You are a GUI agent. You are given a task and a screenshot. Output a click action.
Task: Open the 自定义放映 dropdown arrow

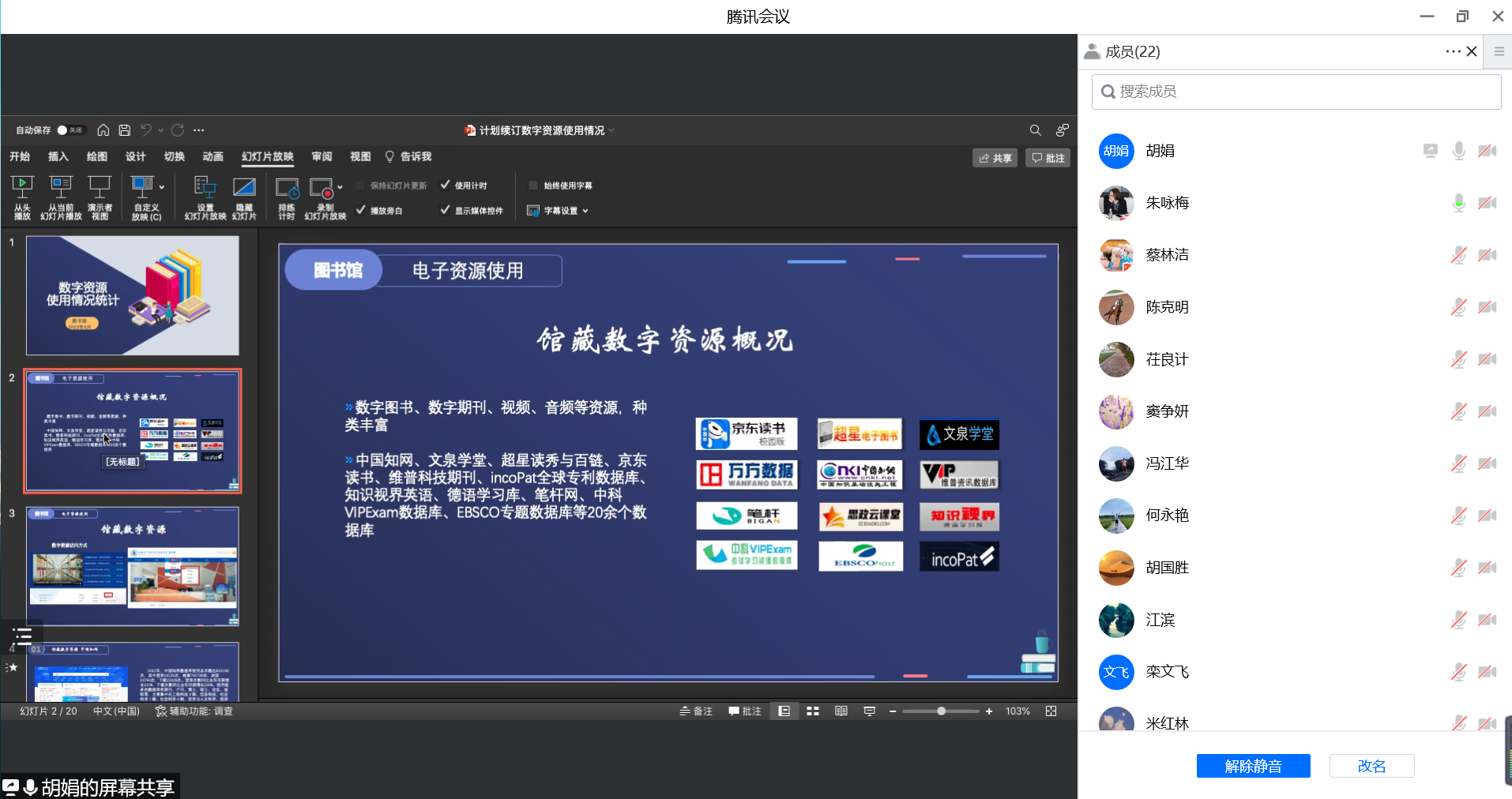click(x=161, y=188)
